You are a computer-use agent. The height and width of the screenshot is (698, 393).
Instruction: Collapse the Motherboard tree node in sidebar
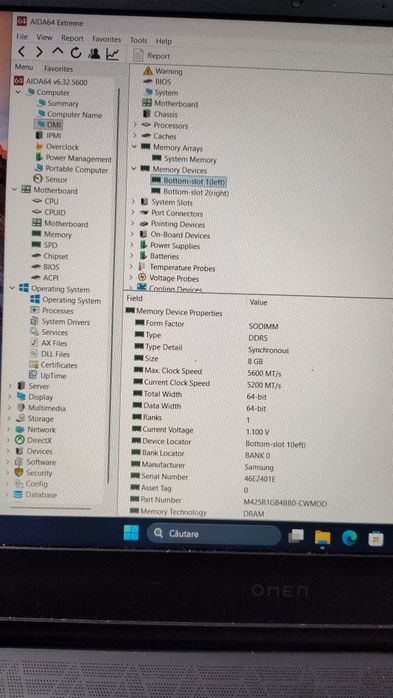tap(14, 190)
